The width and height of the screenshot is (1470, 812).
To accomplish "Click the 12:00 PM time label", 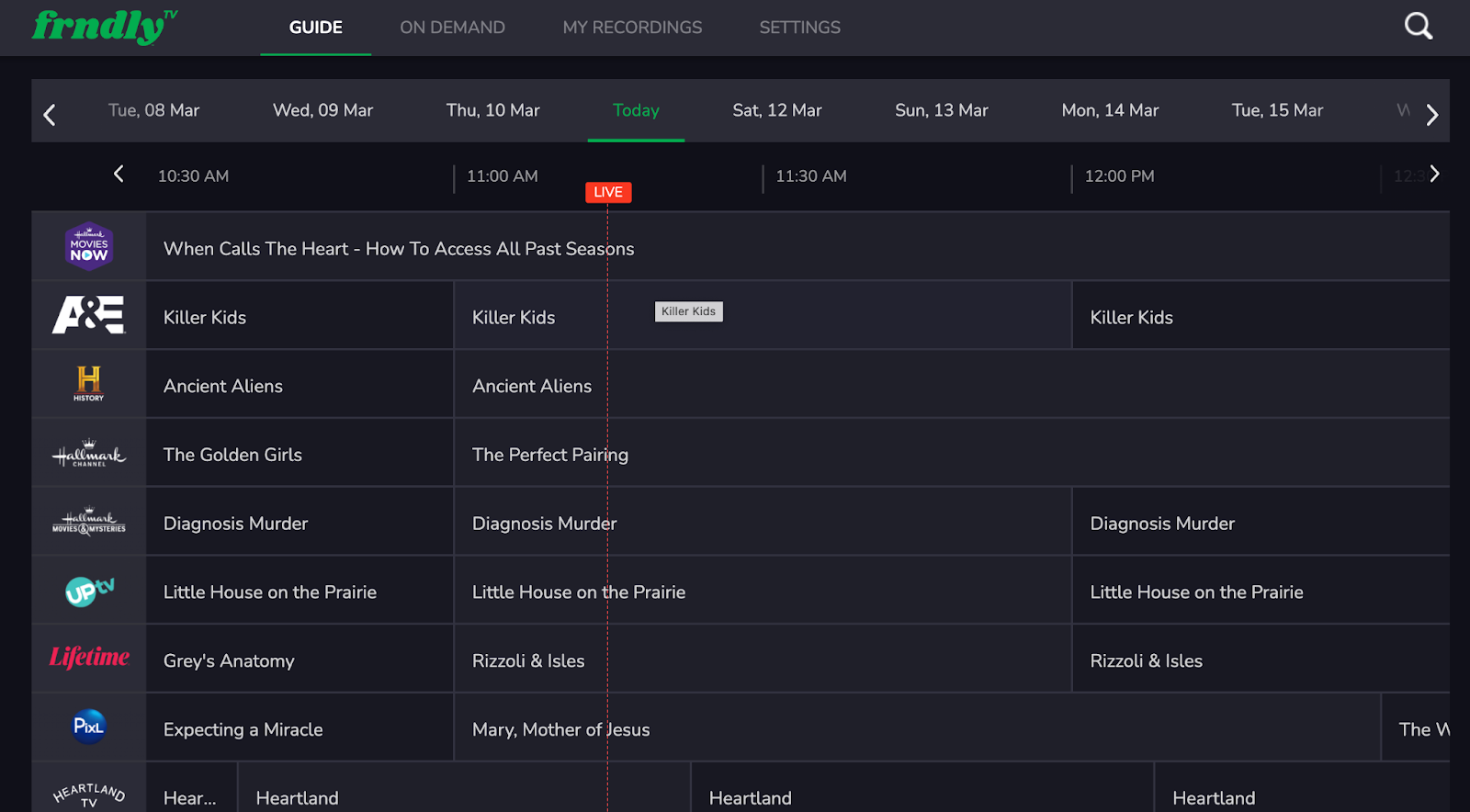I will tap(1120, 175).
